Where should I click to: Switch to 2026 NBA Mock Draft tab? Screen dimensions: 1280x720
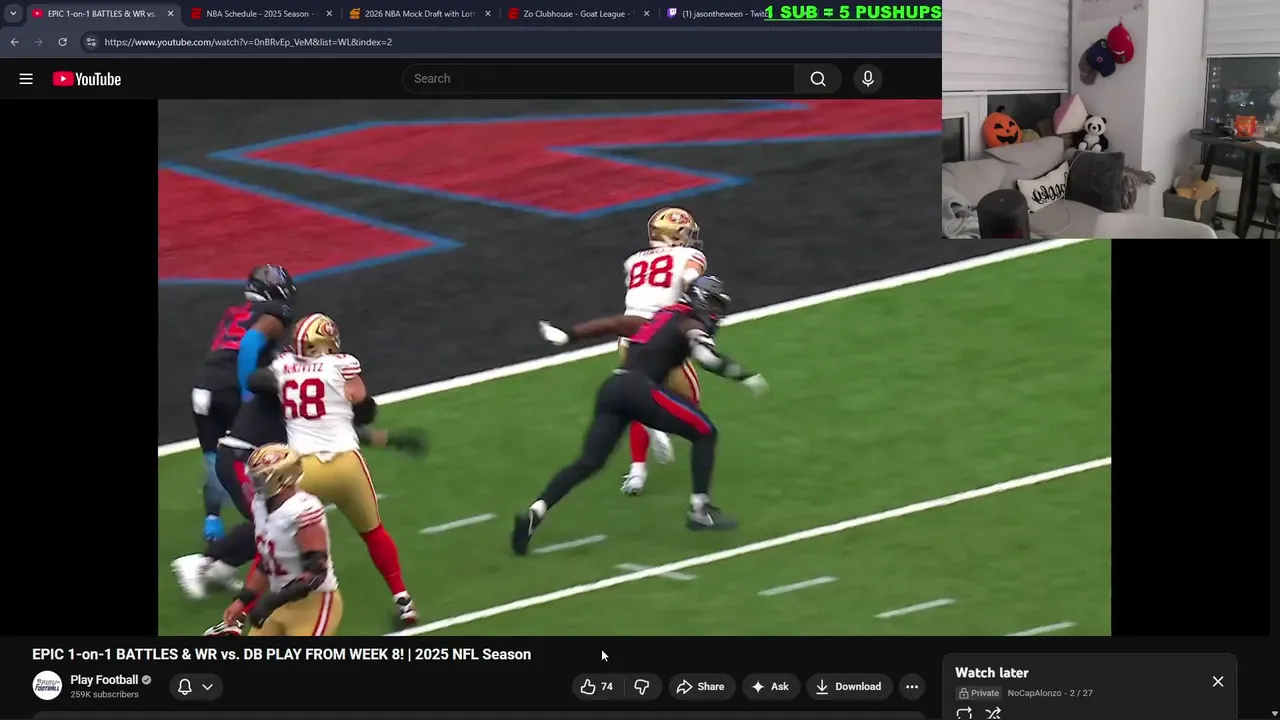pyautogui.click(x=418, y=14)
